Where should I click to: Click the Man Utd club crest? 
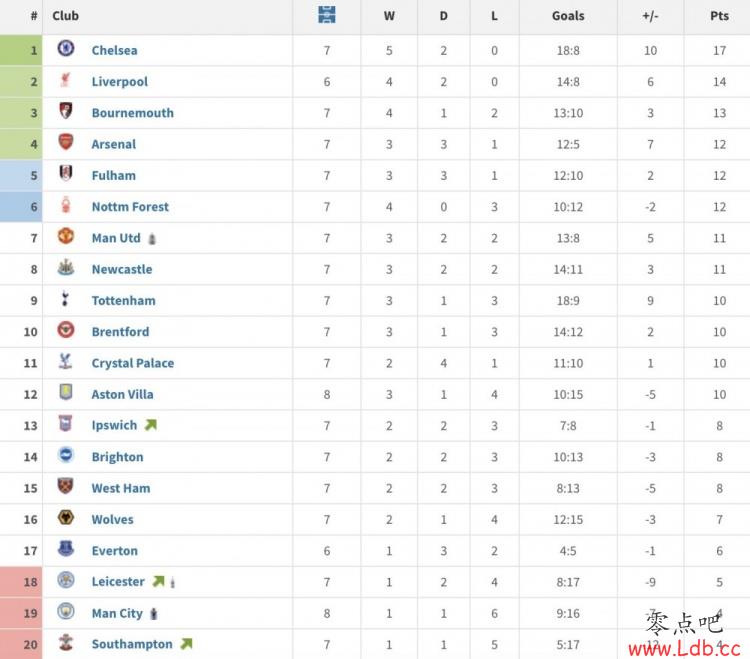click(x=66, y=236)
